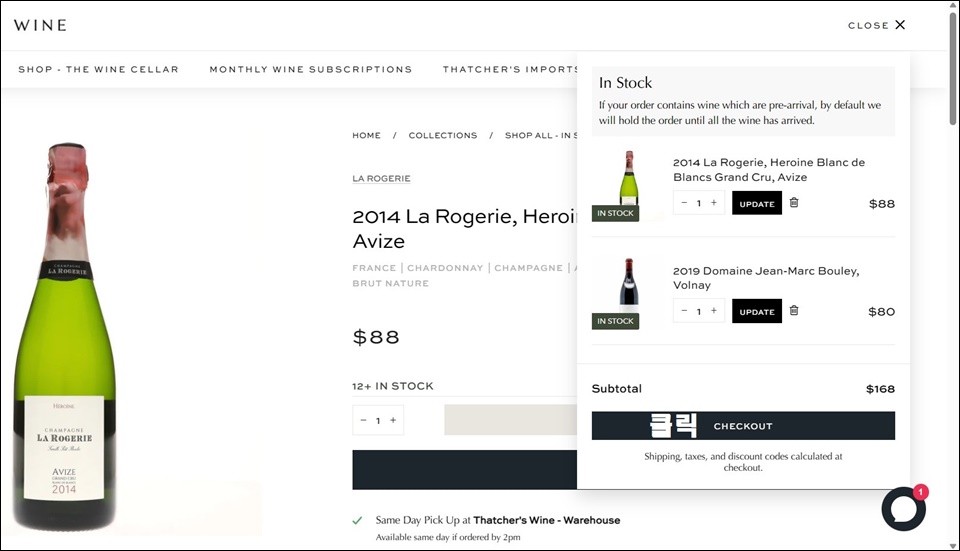Proceed to Checkout
This screenshot has width=960, height=551.
[743, 425]
